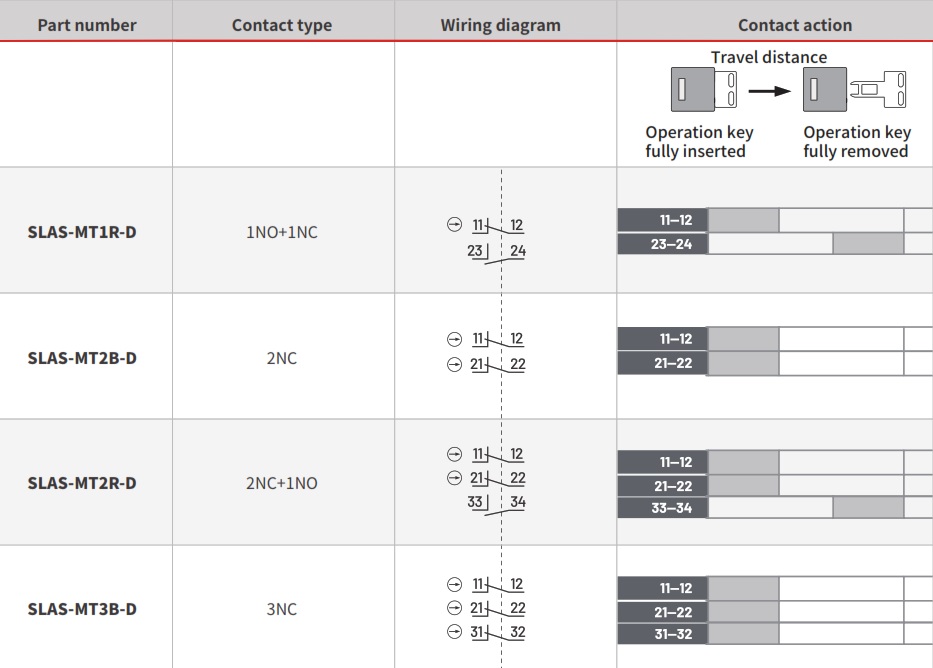Click the SLAS-MT2B-D part number
This screenshot has height=668, width=933.
click(x=82, y=358)
